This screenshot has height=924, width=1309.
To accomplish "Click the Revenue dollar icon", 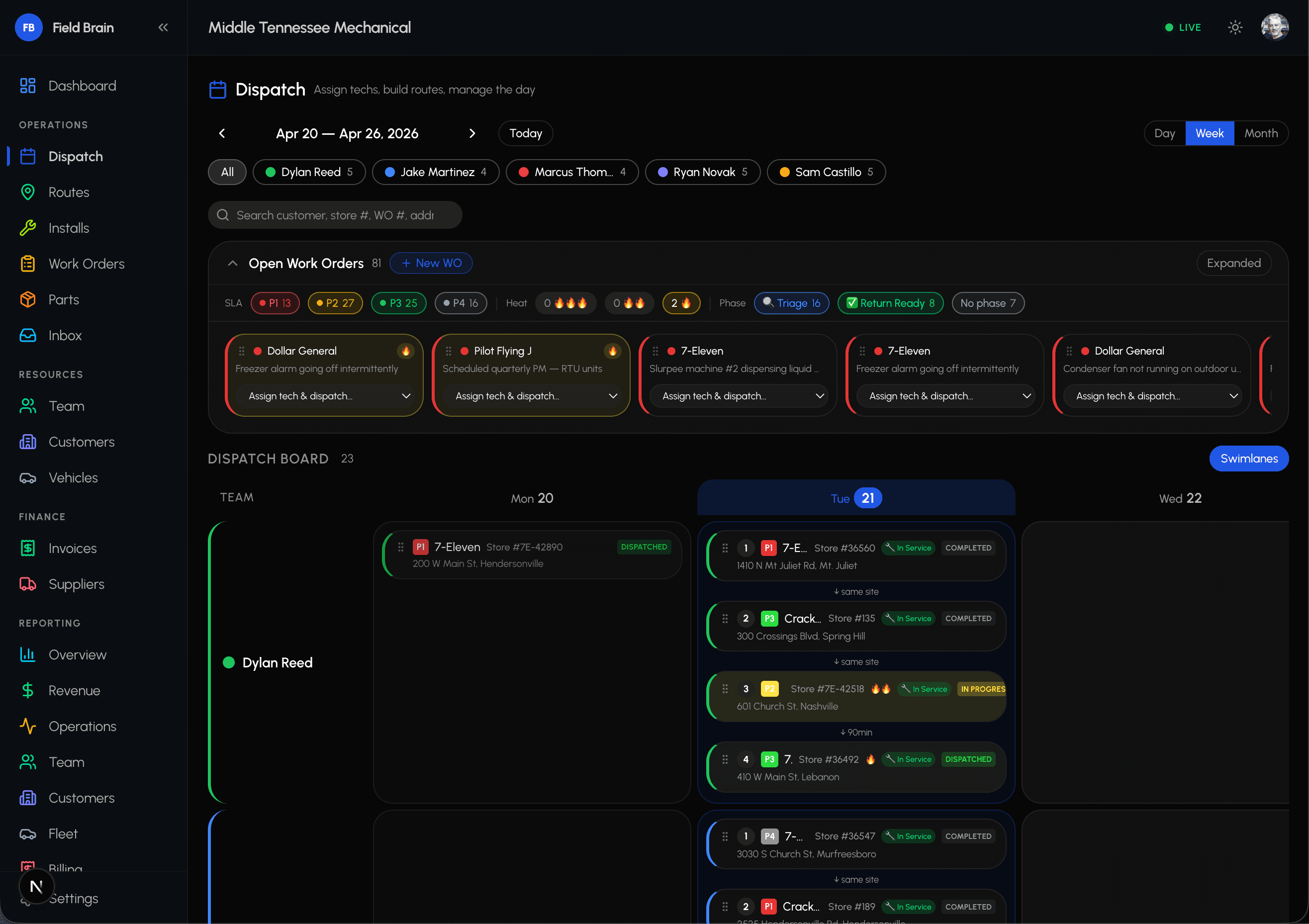I will click(28, 691).
